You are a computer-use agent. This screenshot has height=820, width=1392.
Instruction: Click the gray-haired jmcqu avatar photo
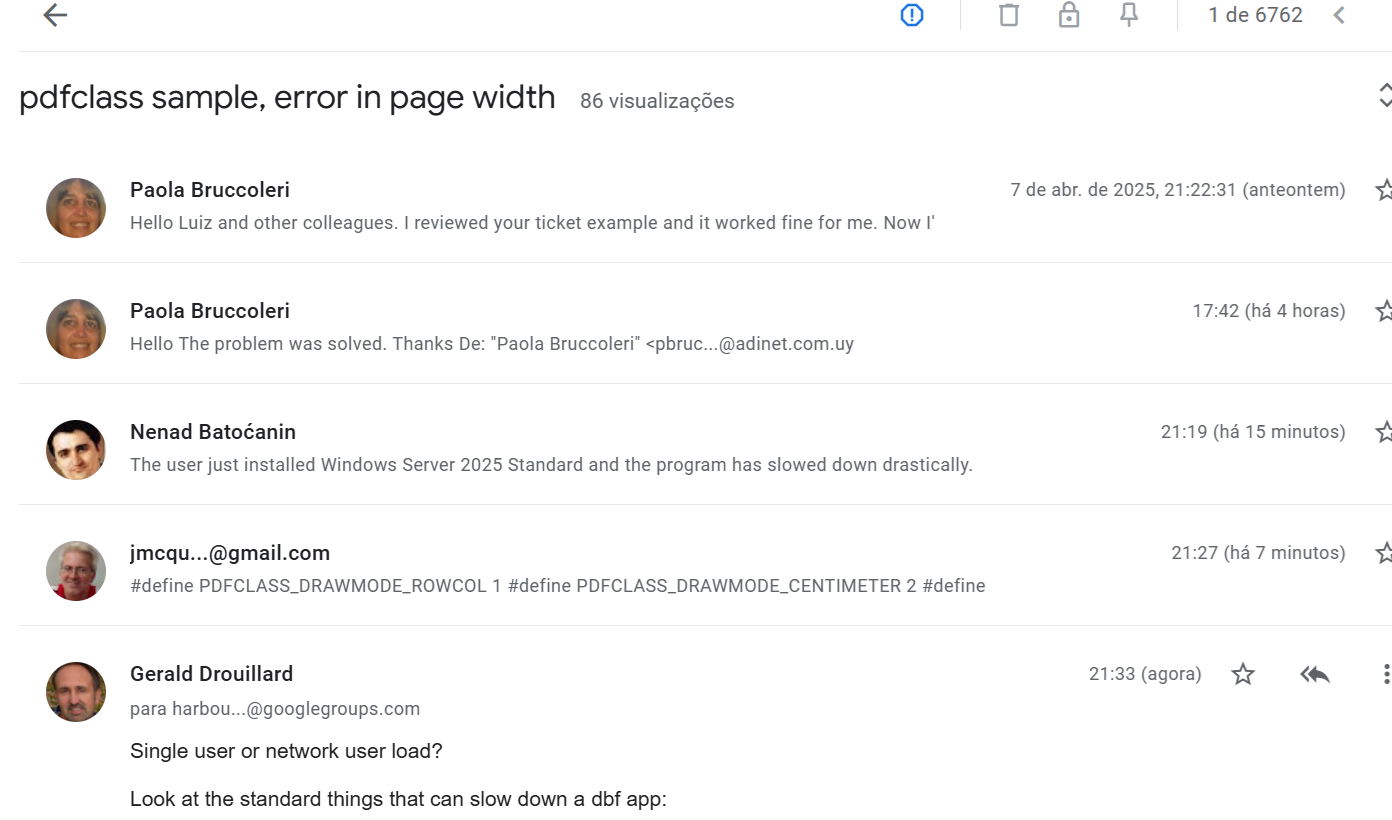(76, 571)
